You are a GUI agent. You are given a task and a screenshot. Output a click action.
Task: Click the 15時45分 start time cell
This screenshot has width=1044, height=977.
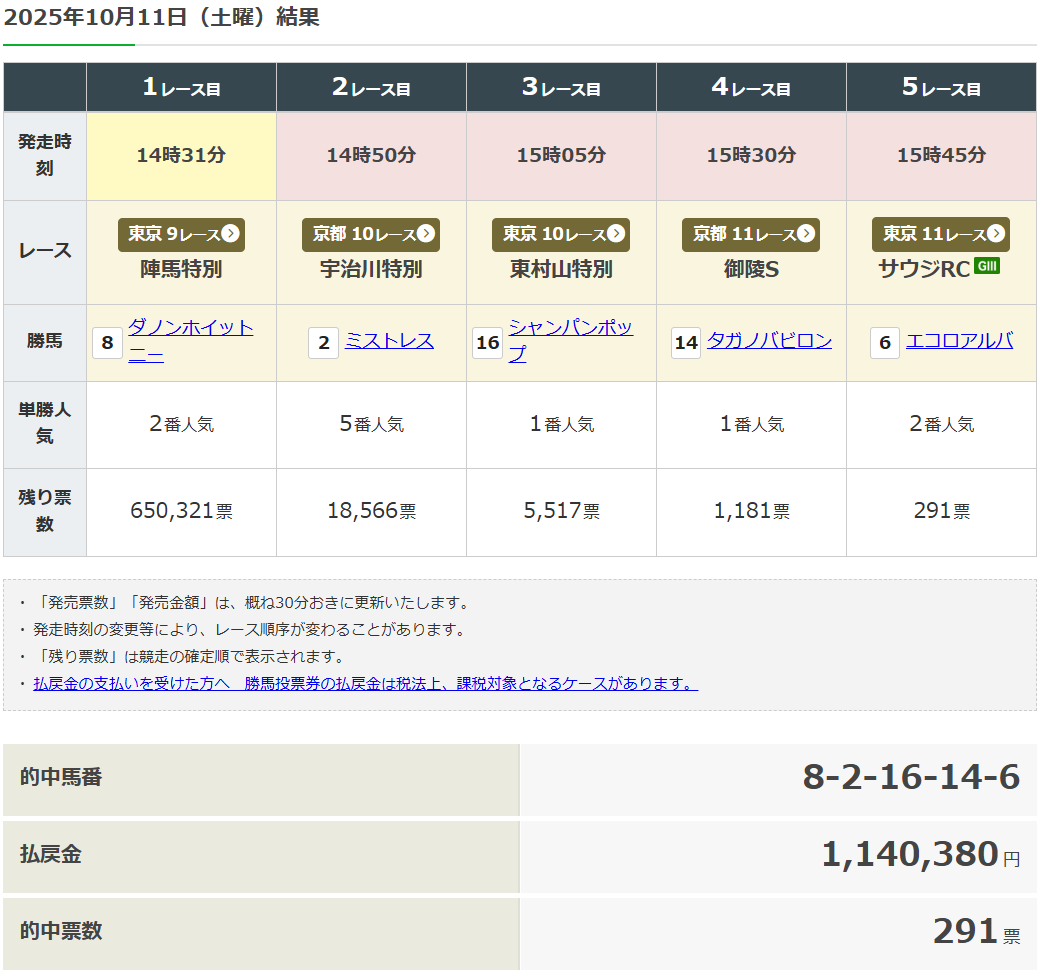tap(941, 156)
